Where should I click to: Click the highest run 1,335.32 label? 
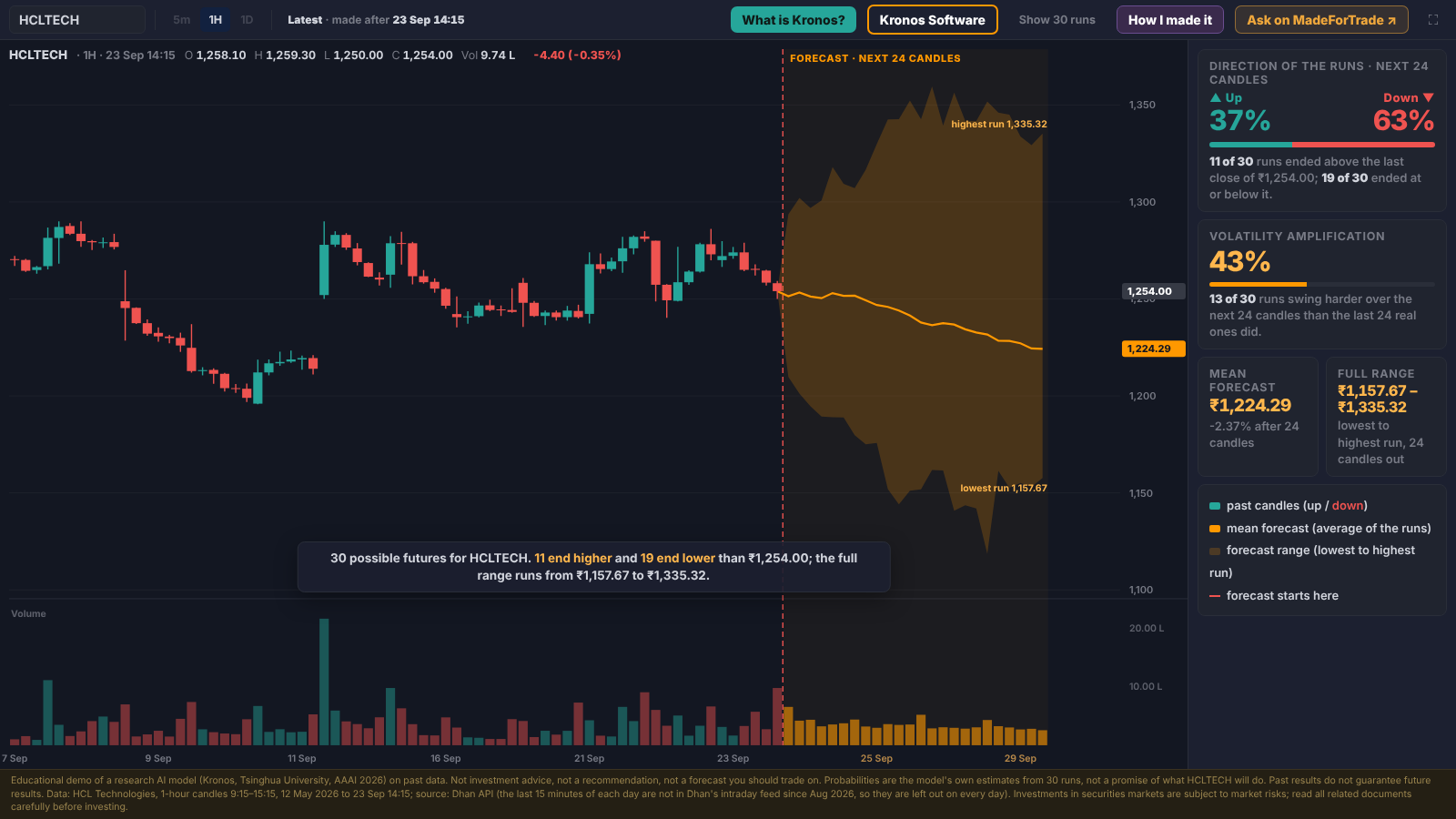click(999, 125)
